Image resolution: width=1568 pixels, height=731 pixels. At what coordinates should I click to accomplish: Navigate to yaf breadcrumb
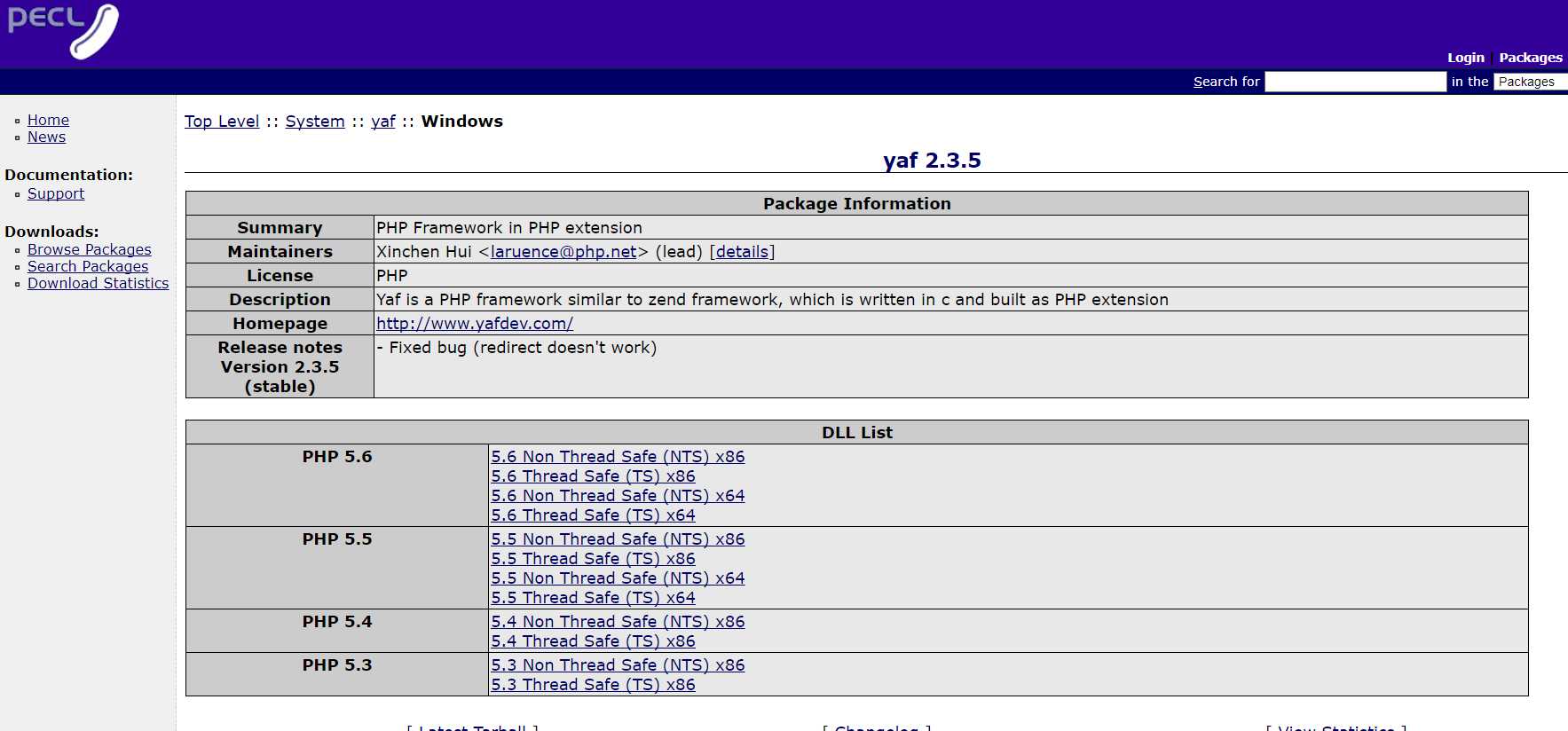(383, 122)
